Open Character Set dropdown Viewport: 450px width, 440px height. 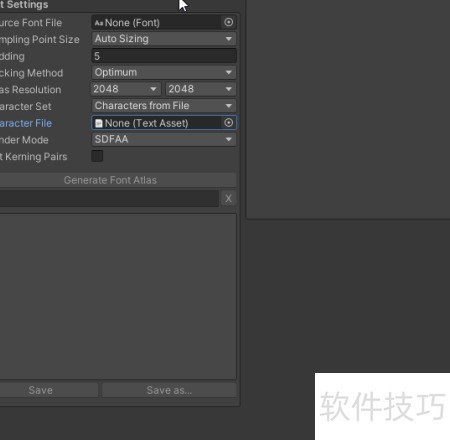click(x=164, y=106)
